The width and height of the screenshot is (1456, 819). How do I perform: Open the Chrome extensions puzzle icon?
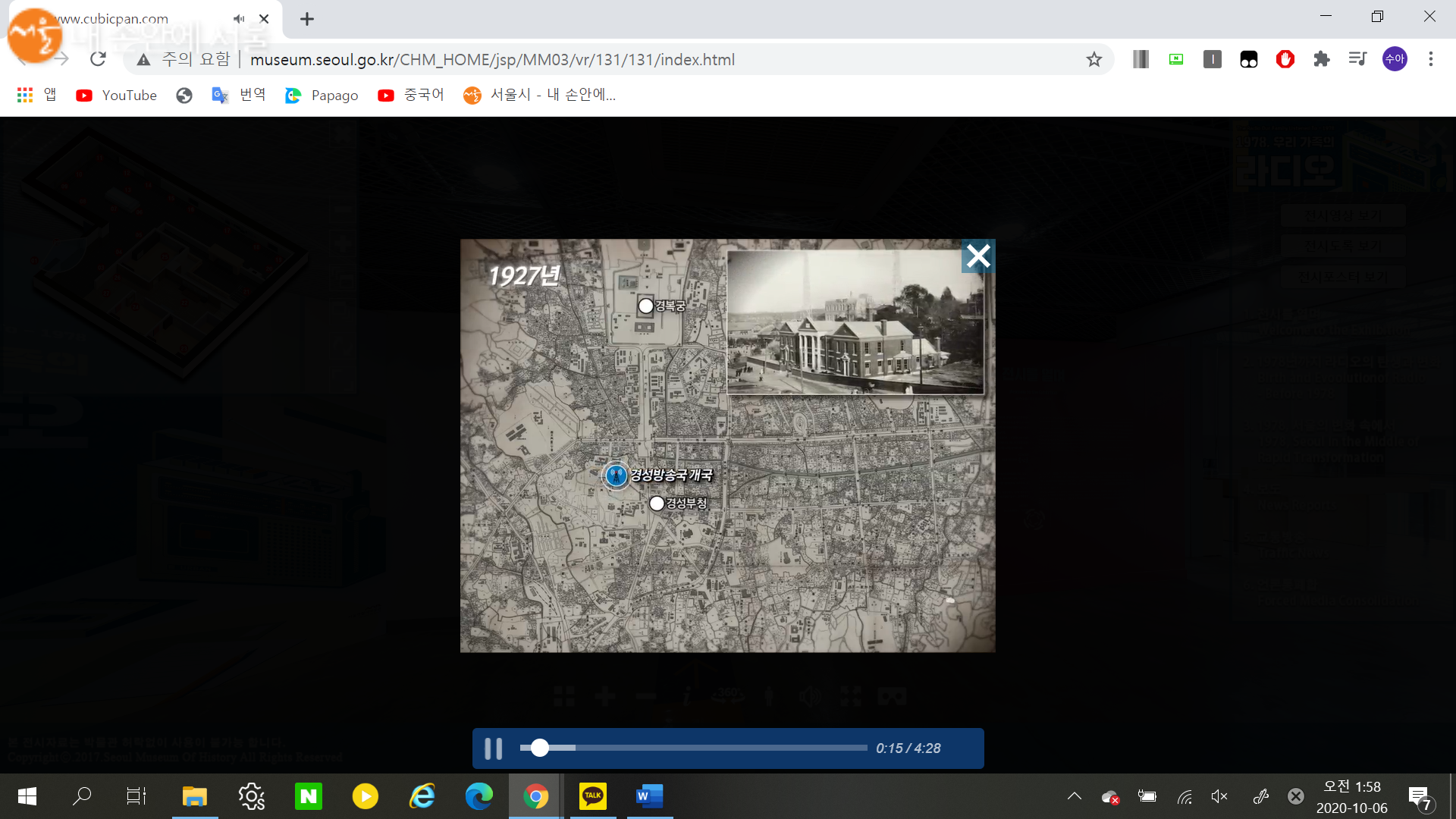click(1321, 59)
